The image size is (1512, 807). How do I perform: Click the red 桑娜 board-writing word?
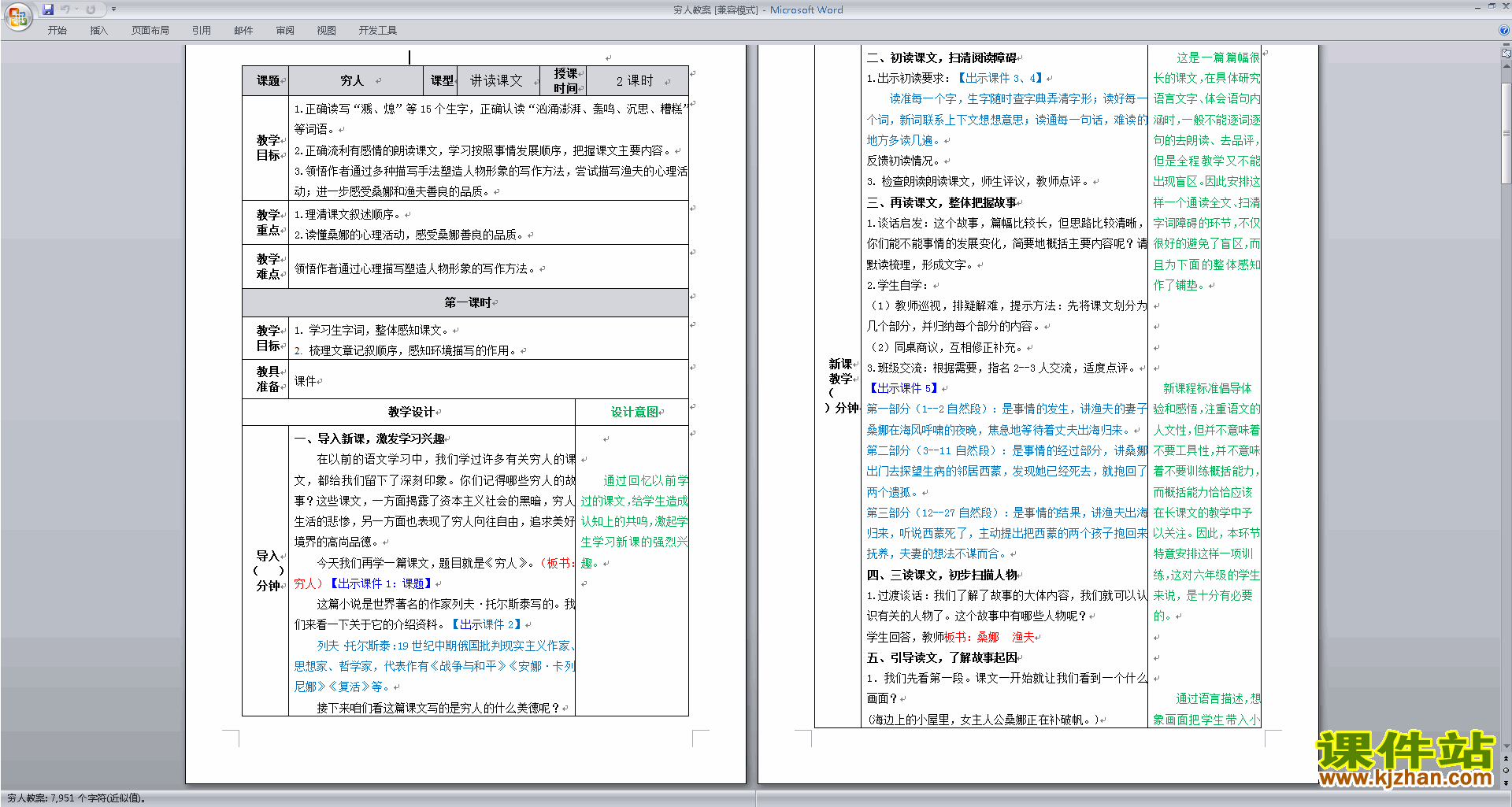point(988,637)
